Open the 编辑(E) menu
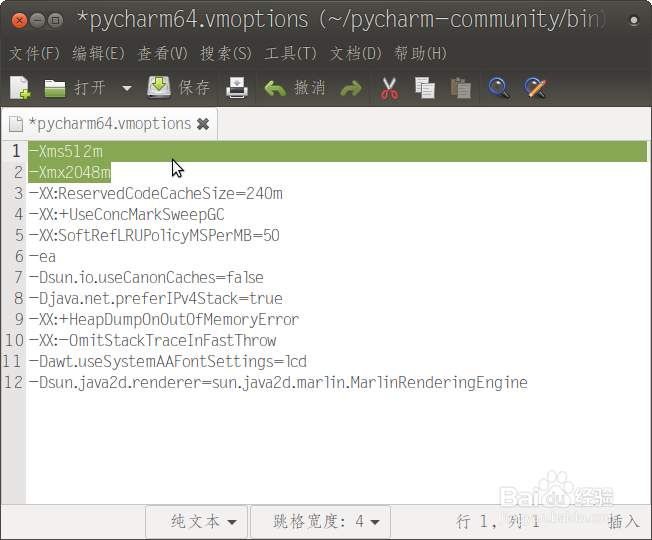This screenshot has width=652, height=540. coord(99,54)
